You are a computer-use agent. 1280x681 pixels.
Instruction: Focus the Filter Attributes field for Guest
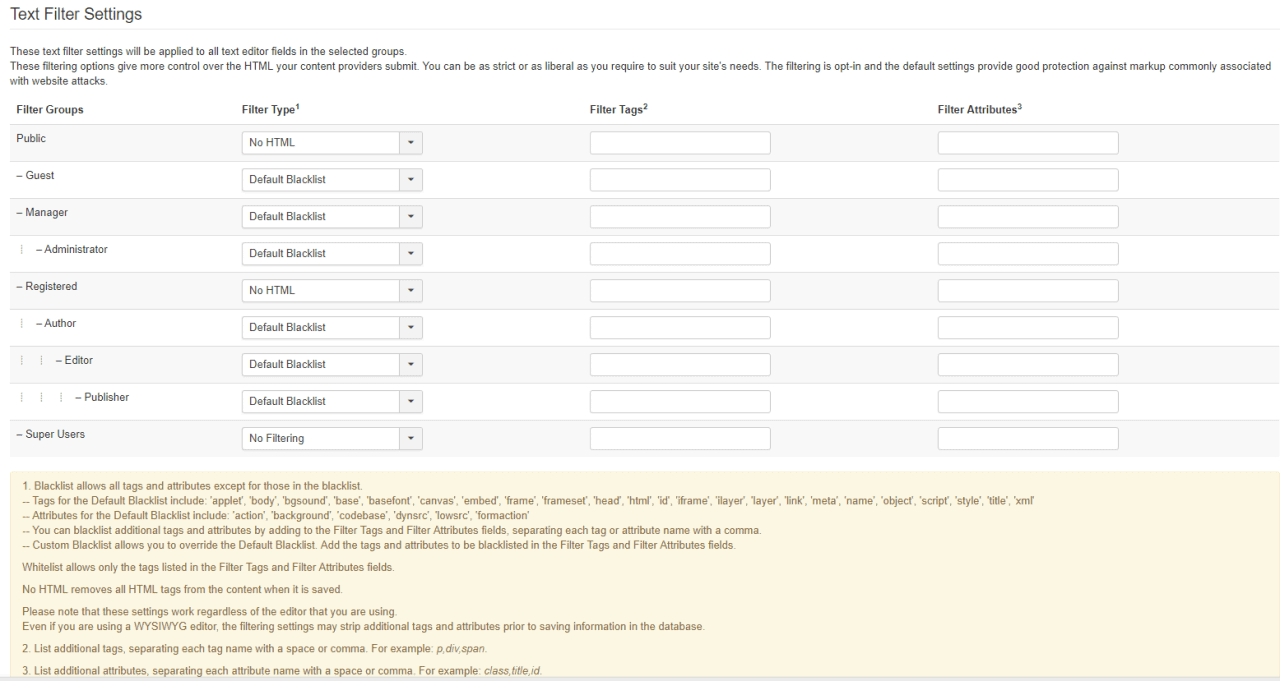[1028, 180]
